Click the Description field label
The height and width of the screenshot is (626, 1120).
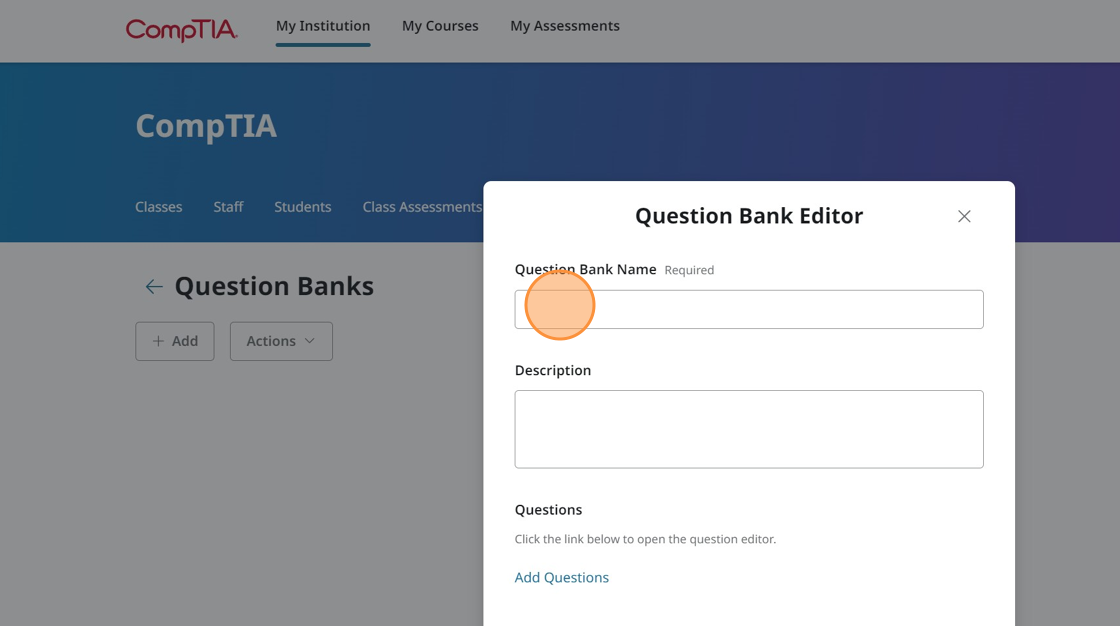click(553, 370)
